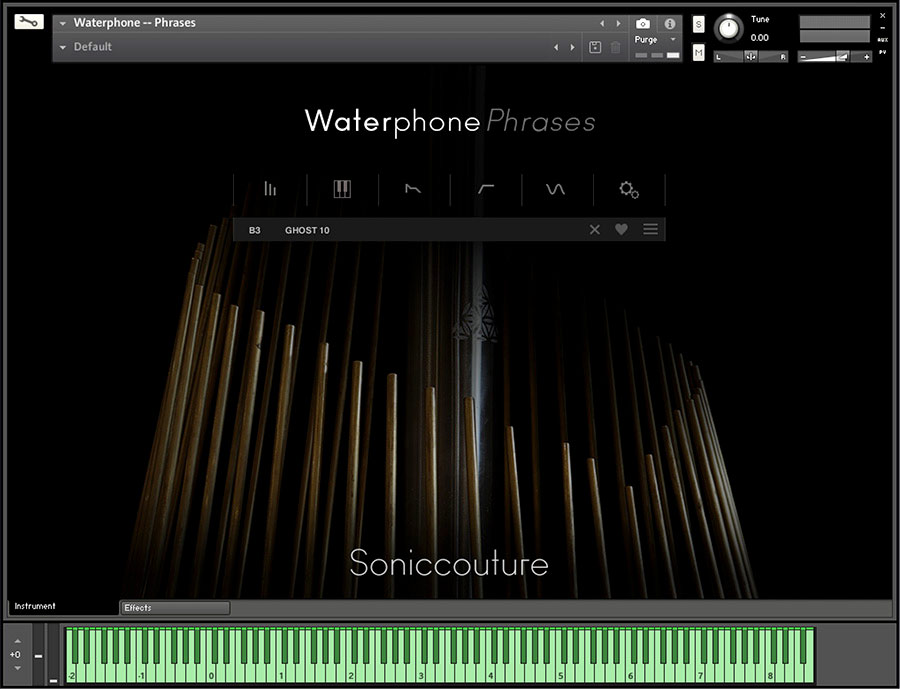Switch to the Effects tab
The width and height of the screenshot is (900, 689).
tap(175, 607)
